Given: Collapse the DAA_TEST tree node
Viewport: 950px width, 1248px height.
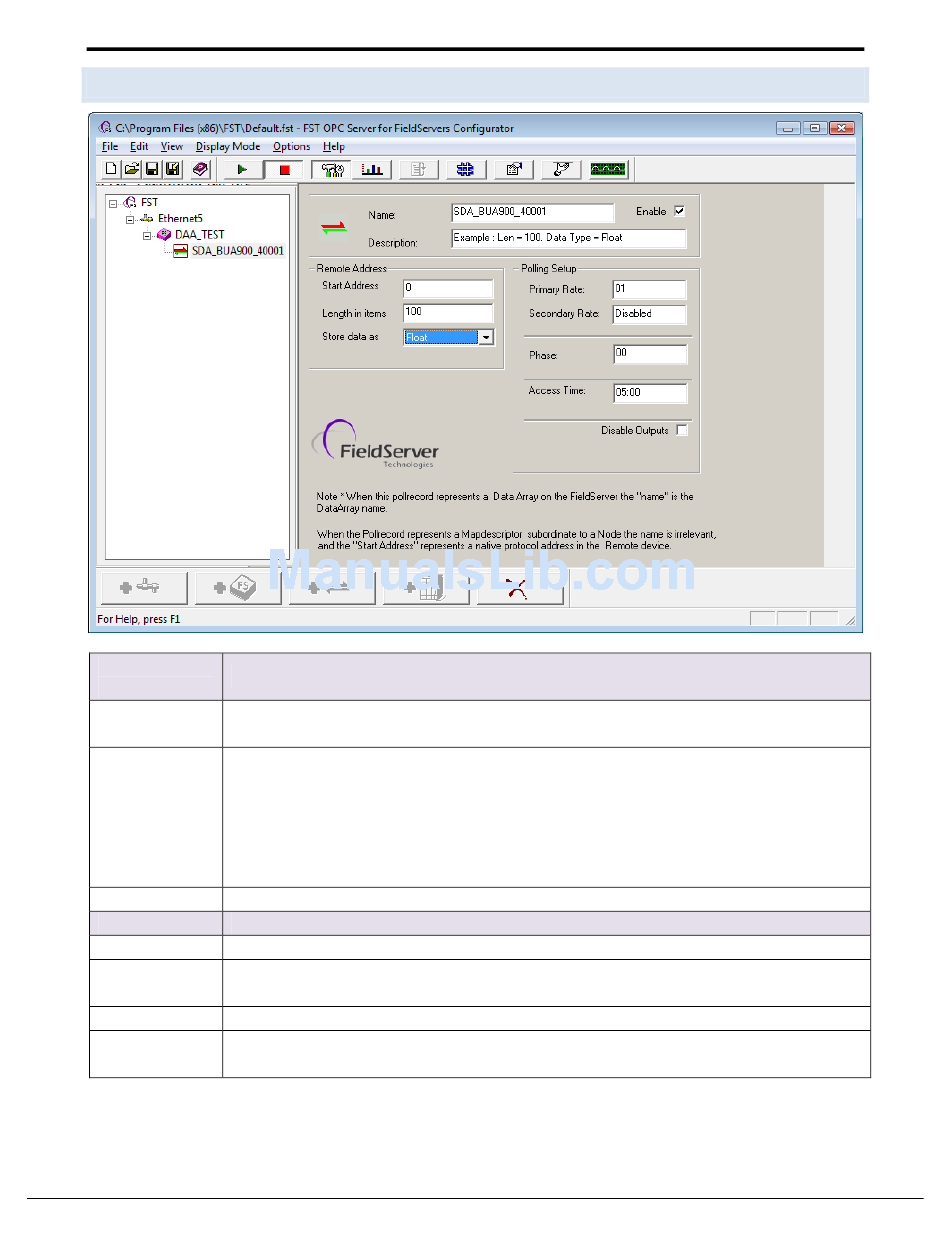Looking at the screenshot, I should tap(147, 235).
